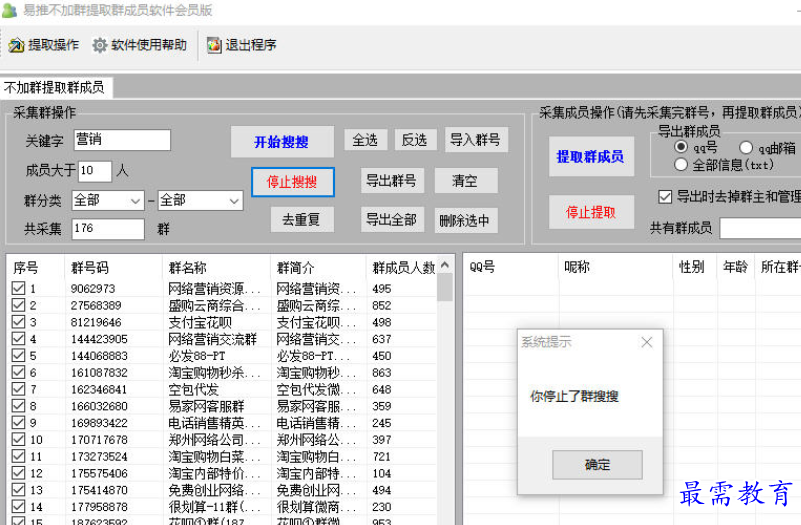Click the 导出群号 button
The width and height of the screenshot is (801, 525).
tap(392, 180)
